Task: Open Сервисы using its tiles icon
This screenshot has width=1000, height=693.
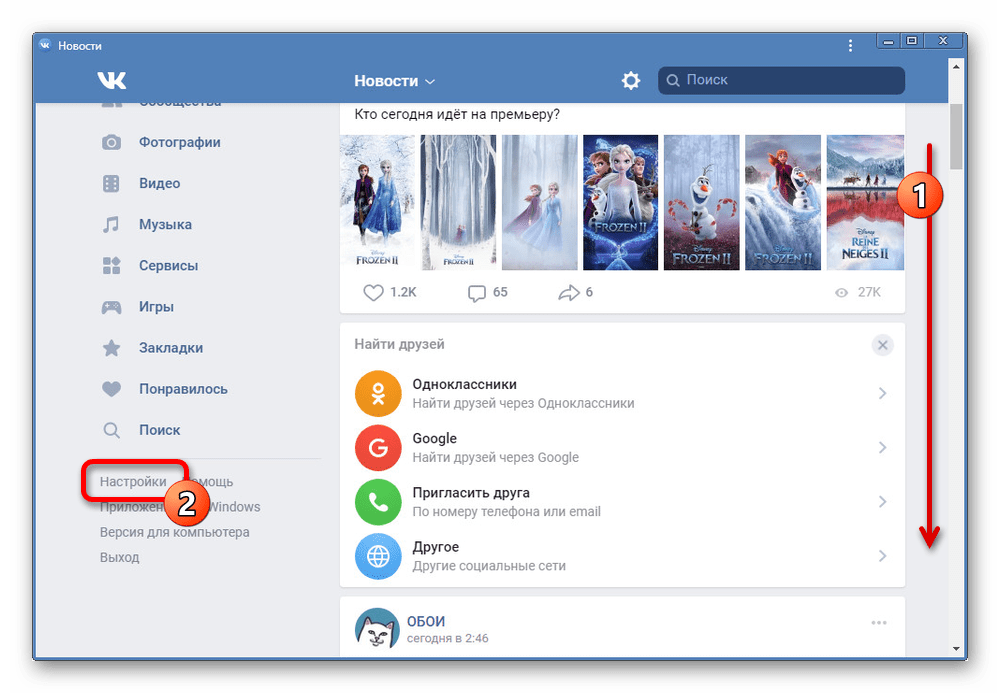Action: [x=111, y=266]
